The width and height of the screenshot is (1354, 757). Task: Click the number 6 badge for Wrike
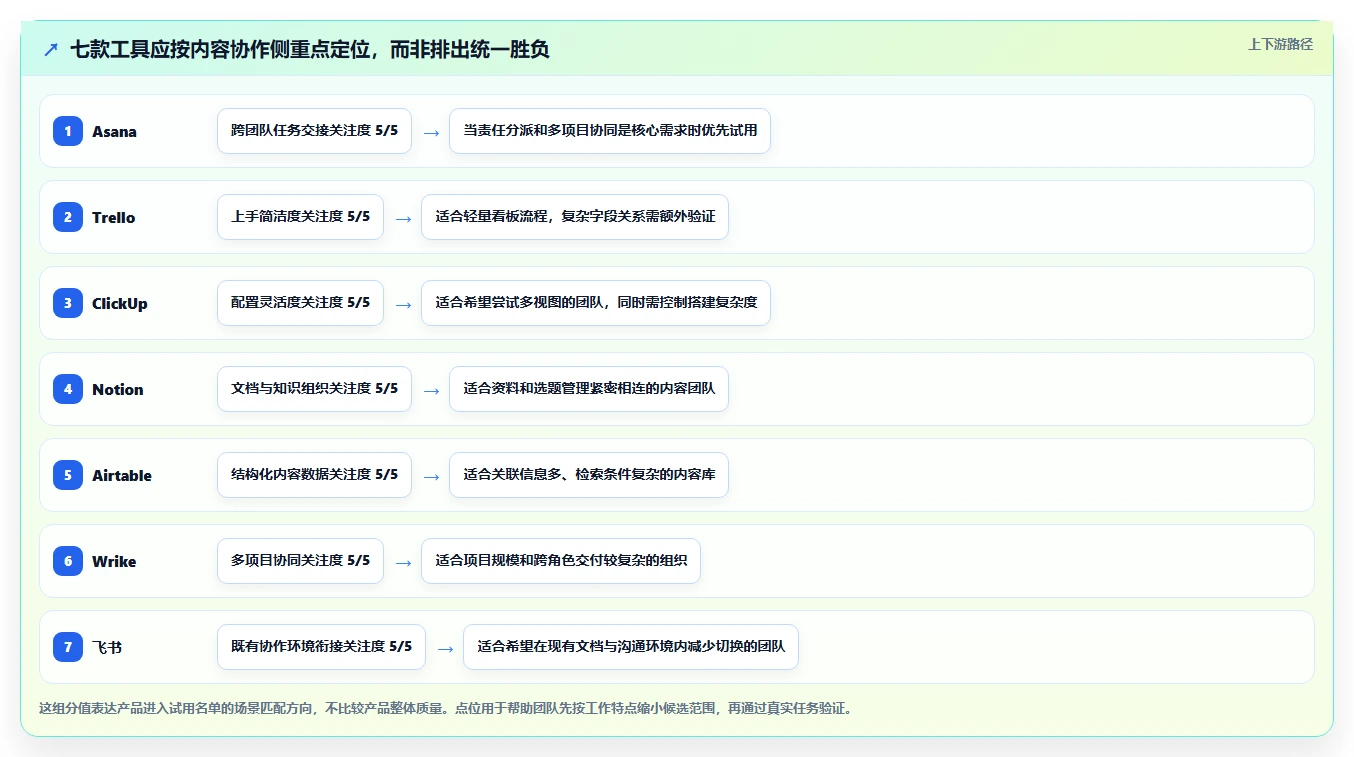click(x=68, y=561)
